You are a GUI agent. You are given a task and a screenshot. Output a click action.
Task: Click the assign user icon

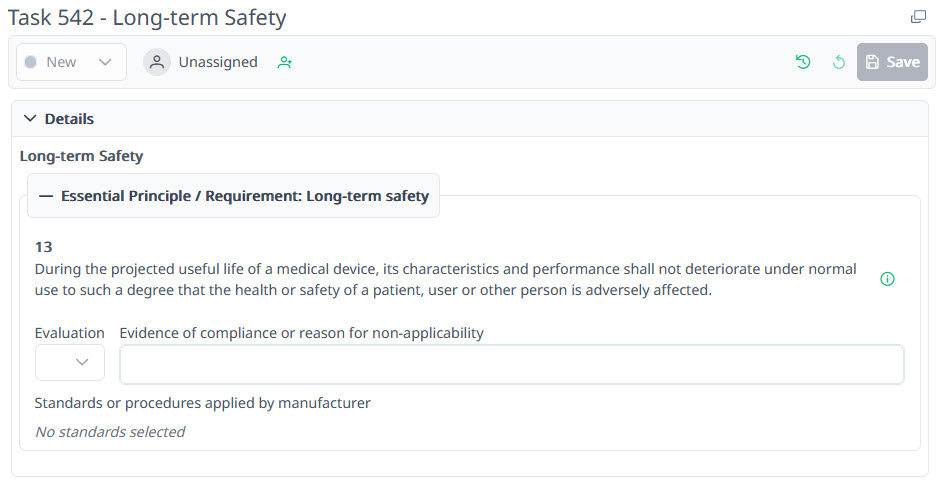point(285,62)
